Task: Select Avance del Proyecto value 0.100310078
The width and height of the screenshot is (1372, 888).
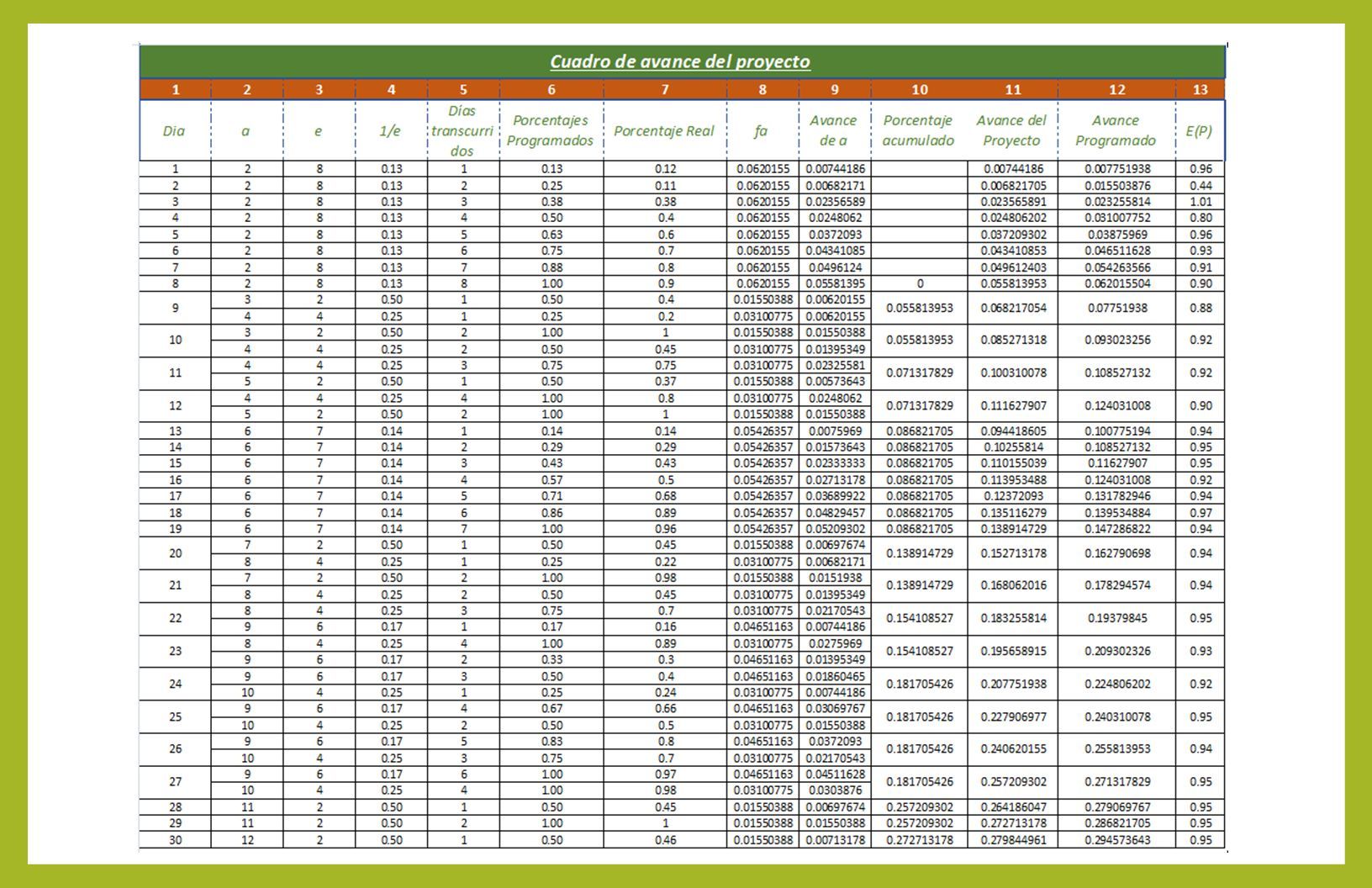Action: click(x=1013, y=373)
